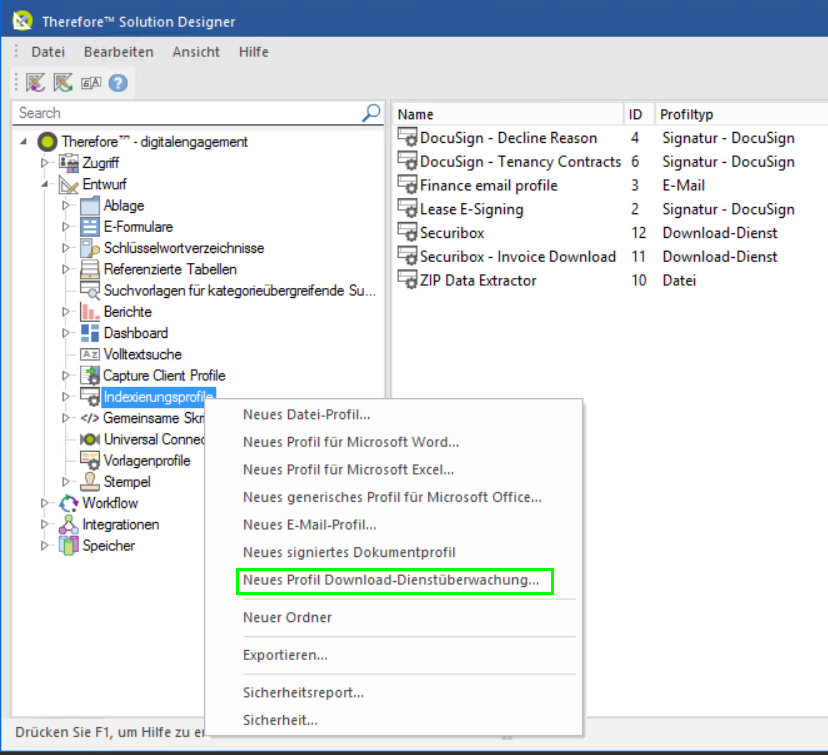The height and width of the screenshot is (755, 828).
Task: Click the Integrationen icon
Action: click(x=69, y=524)
